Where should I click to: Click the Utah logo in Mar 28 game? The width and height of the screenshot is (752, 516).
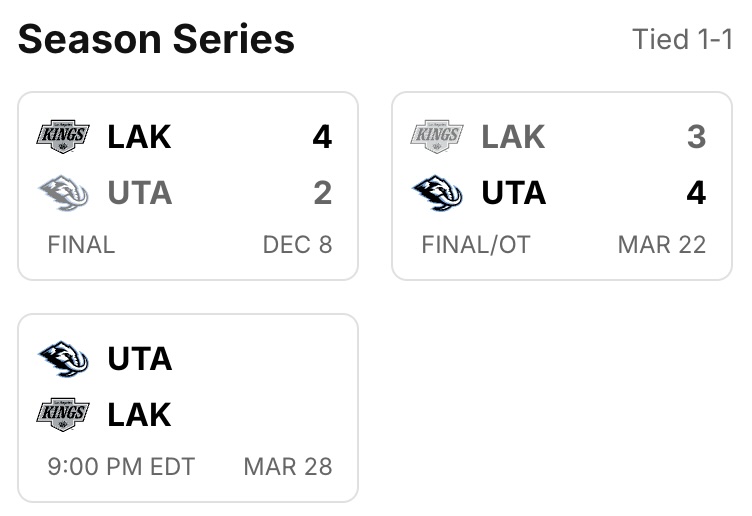click(x=63, y=358)
